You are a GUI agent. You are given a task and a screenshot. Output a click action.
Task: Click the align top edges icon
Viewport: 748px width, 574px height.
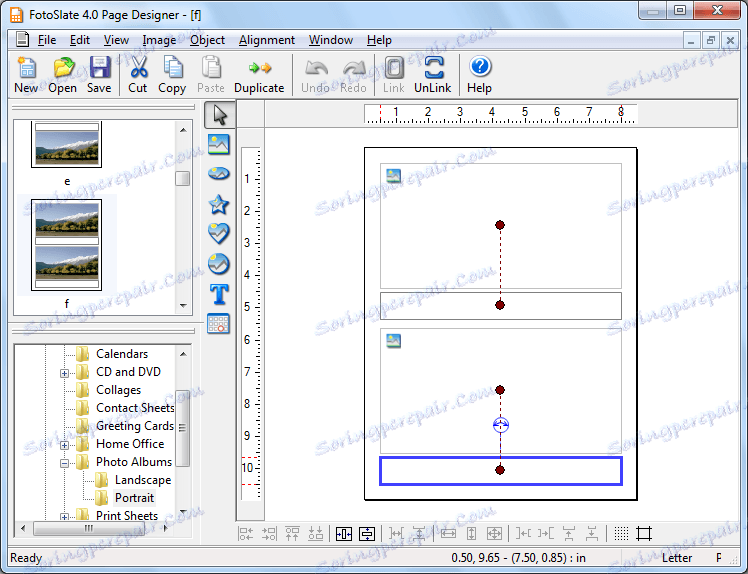pos(292,533)
